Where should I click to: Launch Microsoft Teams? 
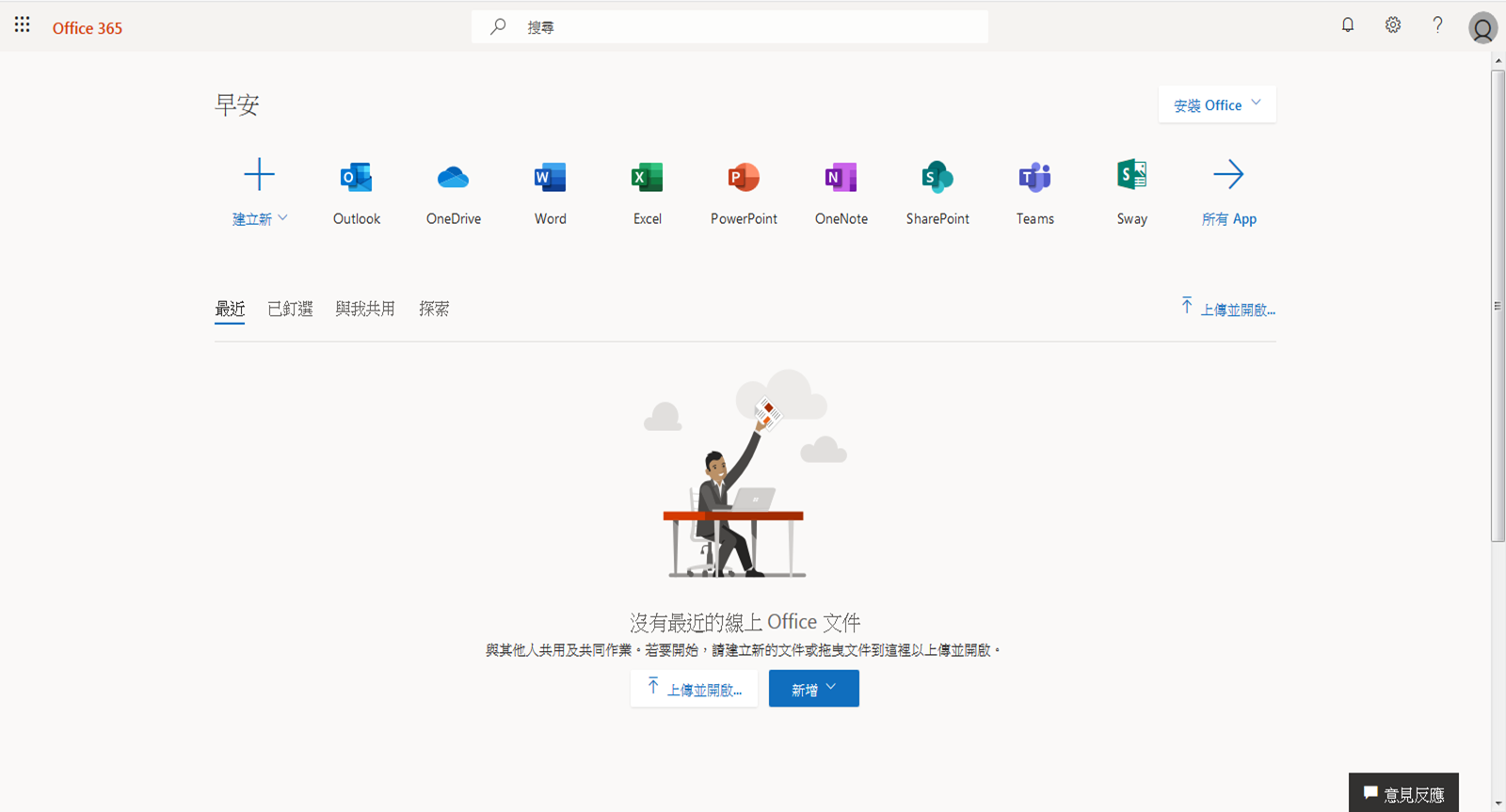tap(1035, 193)
